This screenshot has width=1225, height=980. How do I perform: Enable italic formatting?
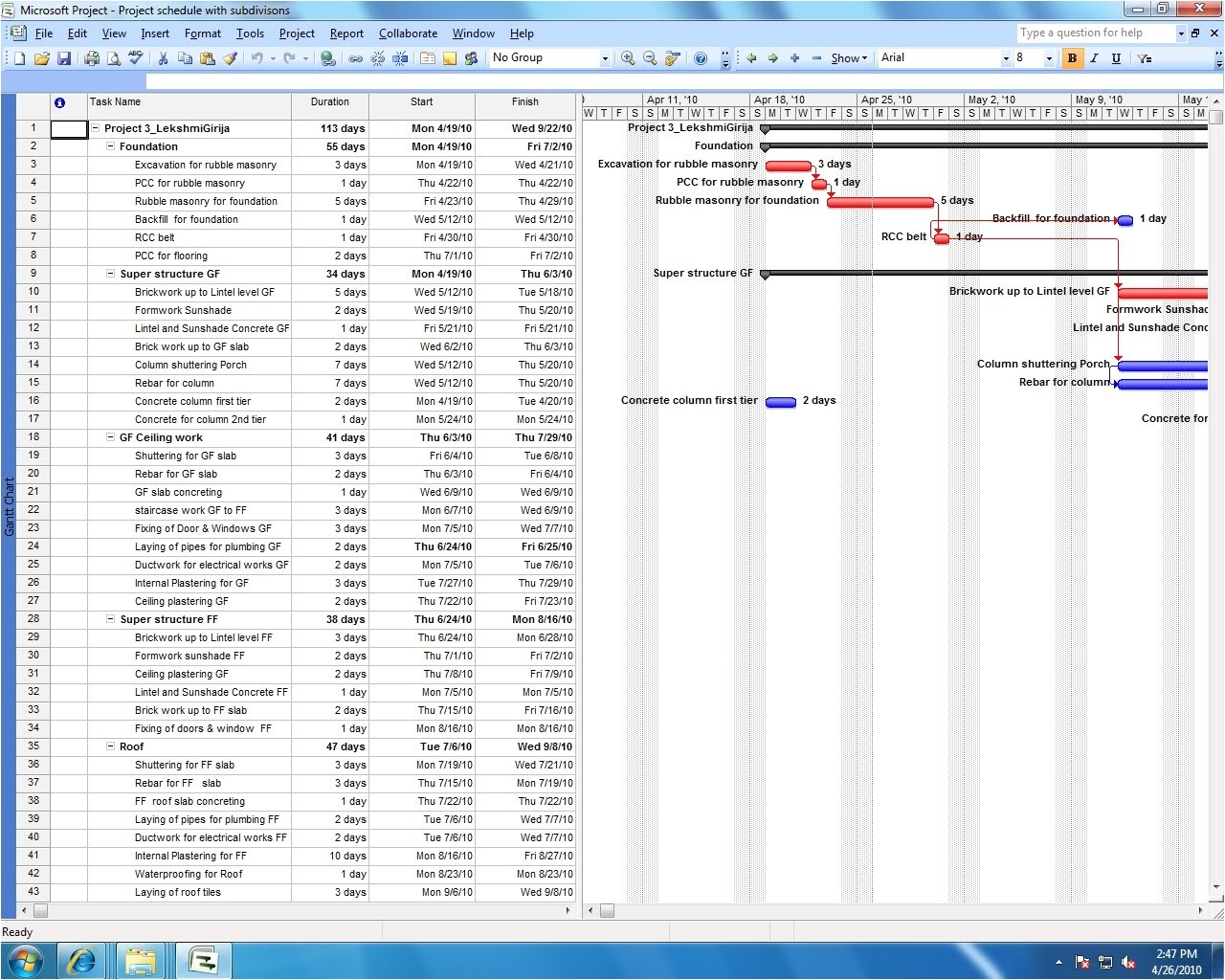click(1093, 58)
